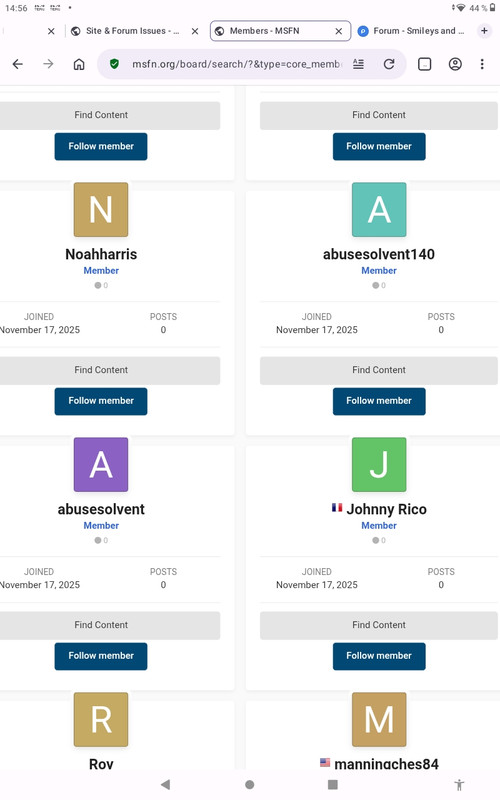500x800 pixels.
Task: Open the browser home page icon
Action: click(x=79, y=64)
